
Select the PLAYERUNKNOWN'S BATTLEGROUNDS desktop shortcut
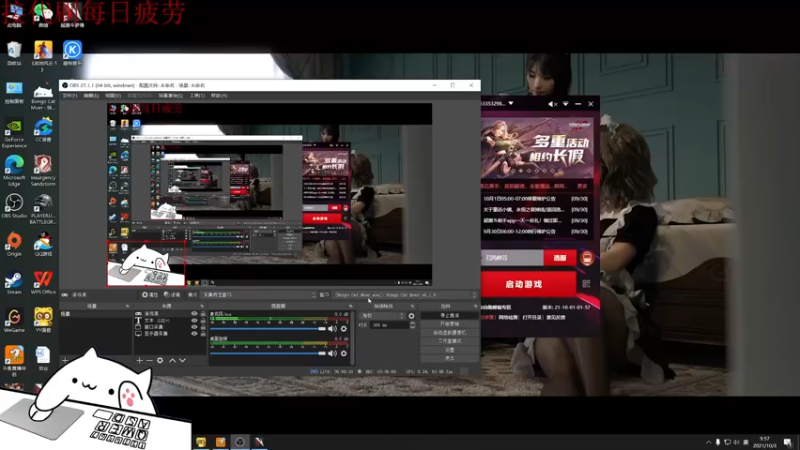[43, 209]
